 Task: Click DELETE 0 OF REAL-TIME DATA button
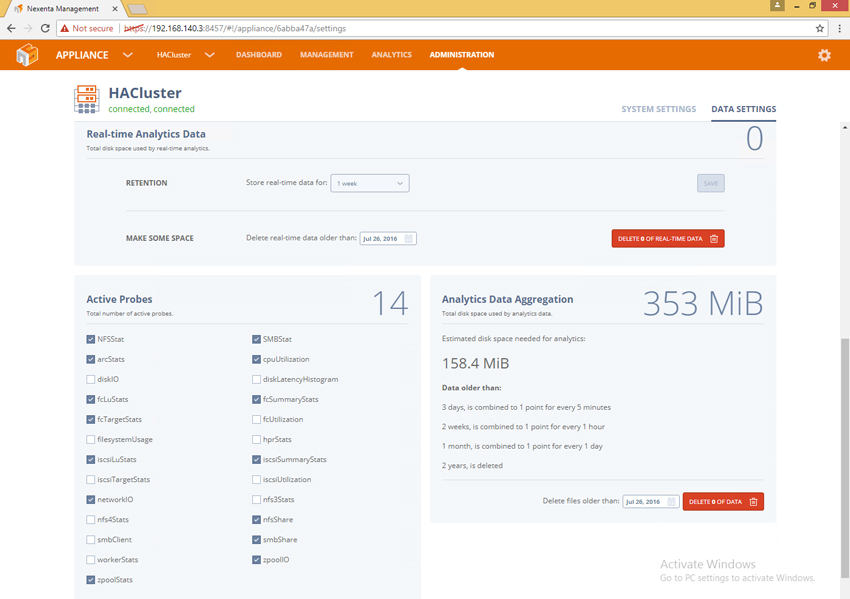coord(668,239)
